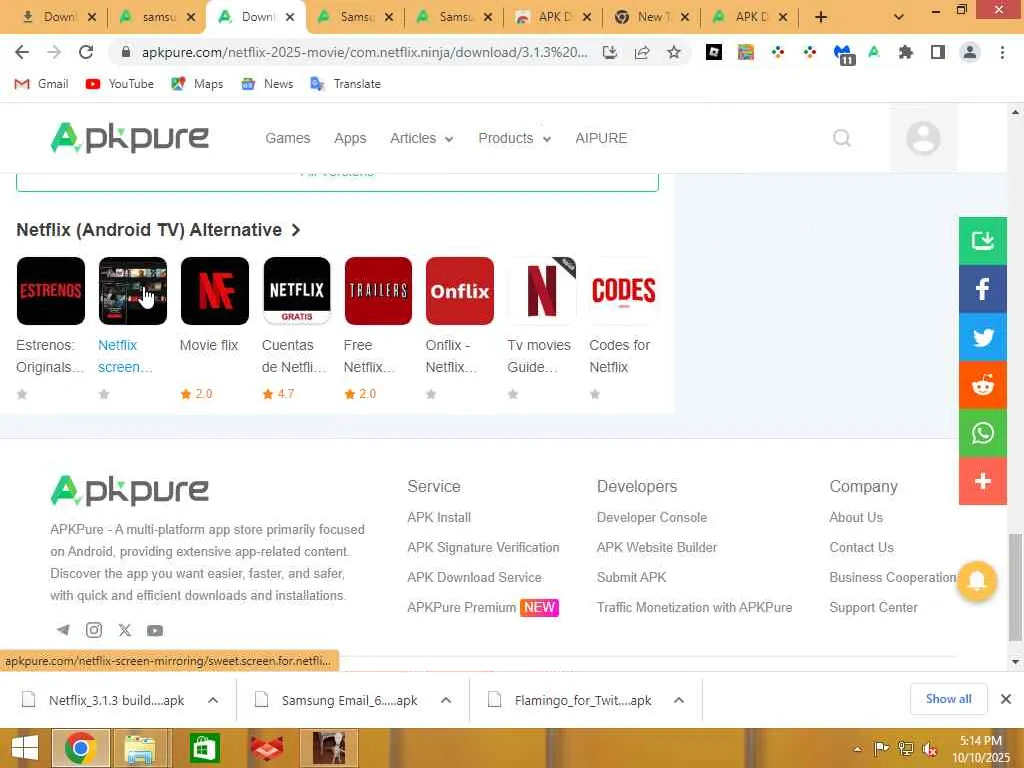Click APK Install footer link
The width and height of the screenshot is (1024, 768).
coord(439,517)
